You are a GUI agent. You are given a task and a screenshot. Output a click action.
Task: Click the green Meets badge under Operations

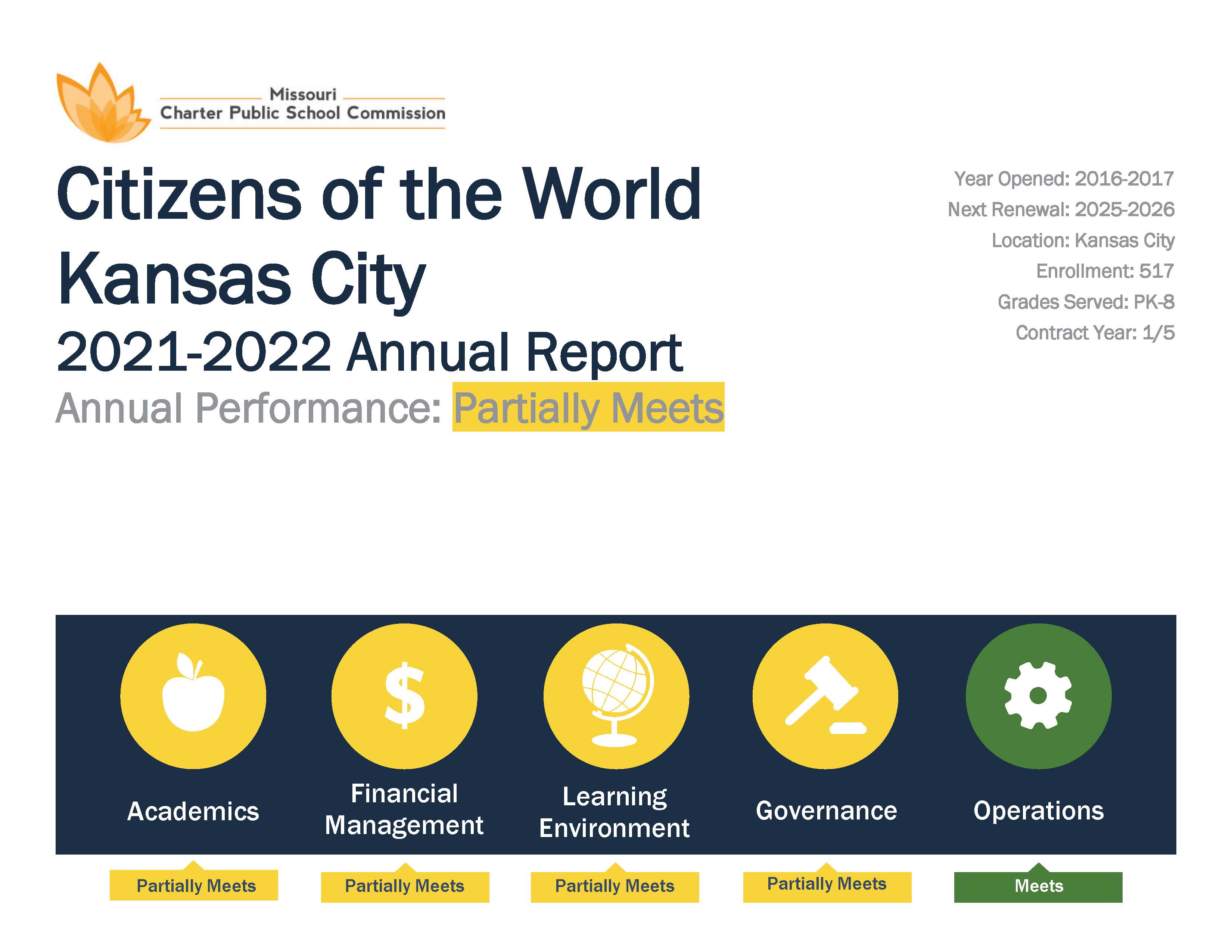[1039, 887]
